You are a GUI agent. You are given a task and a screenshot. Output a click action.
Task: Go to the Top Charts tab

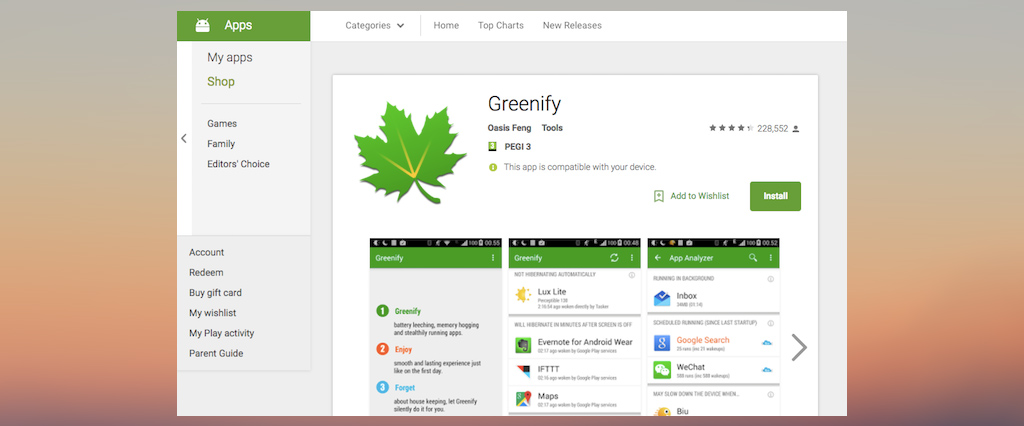point(500,26)
